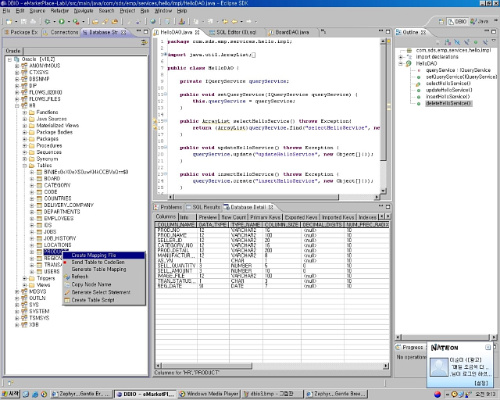Switch to the DBIO perspective

(x=457, y=21)
